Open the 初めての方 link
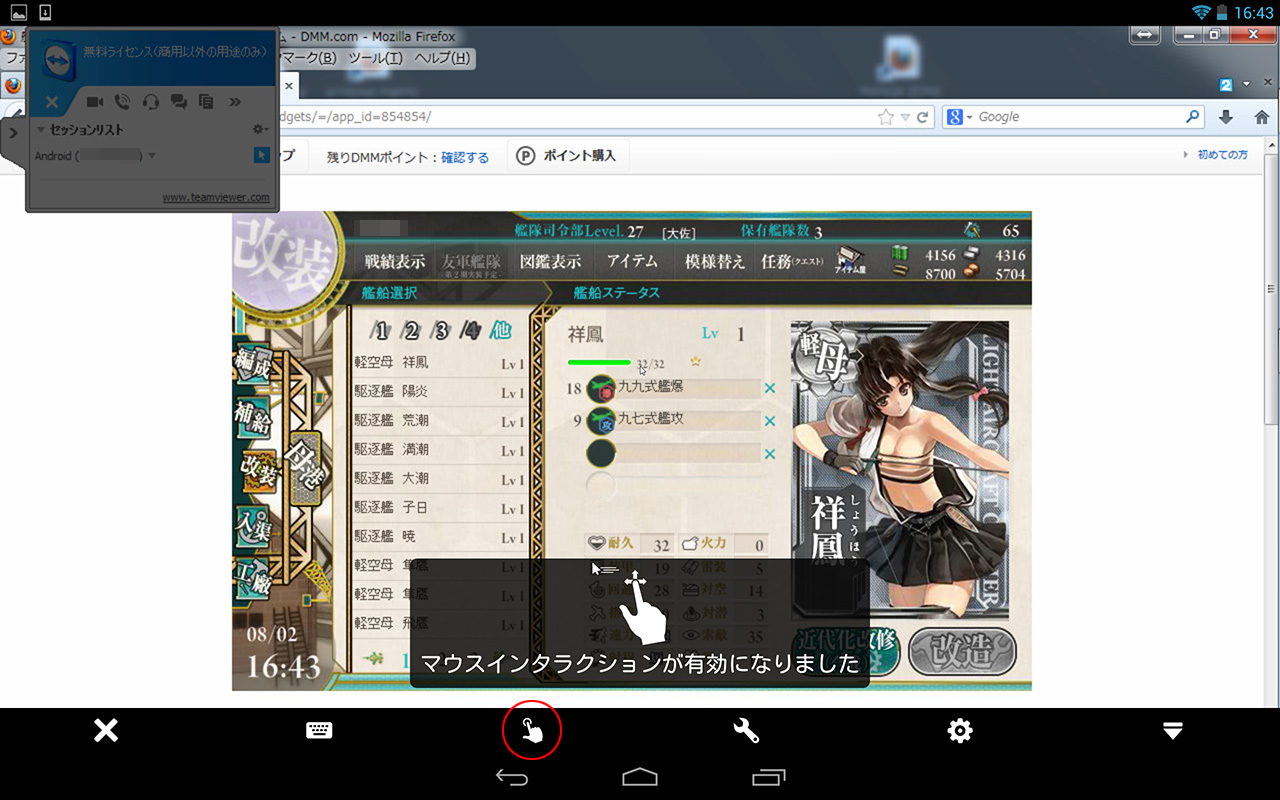The width and height of the screenshot is (1280, 800). click(x=1222, y=155)
